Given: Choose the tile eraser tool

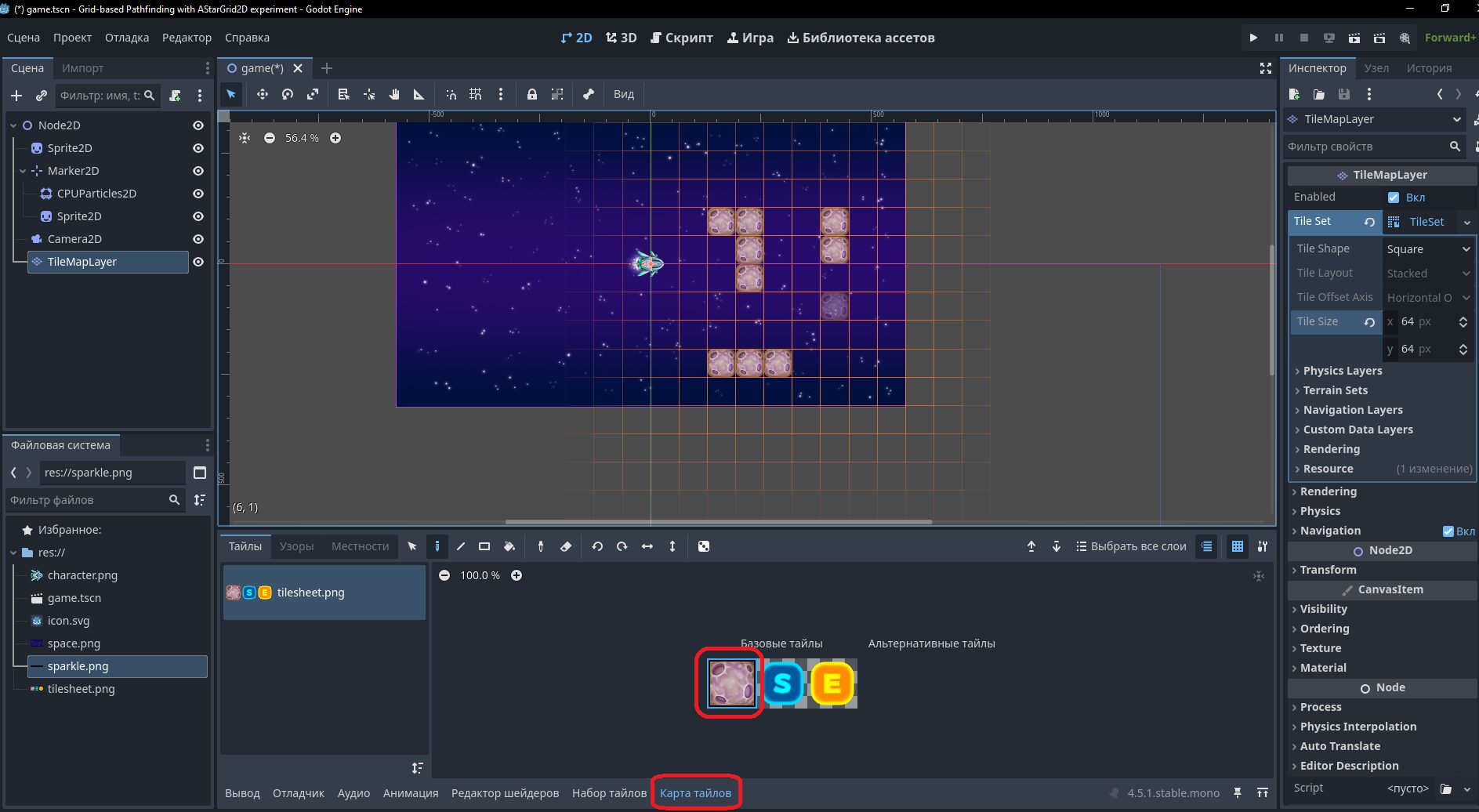Looking at the screenshot, I should [566, 546].
